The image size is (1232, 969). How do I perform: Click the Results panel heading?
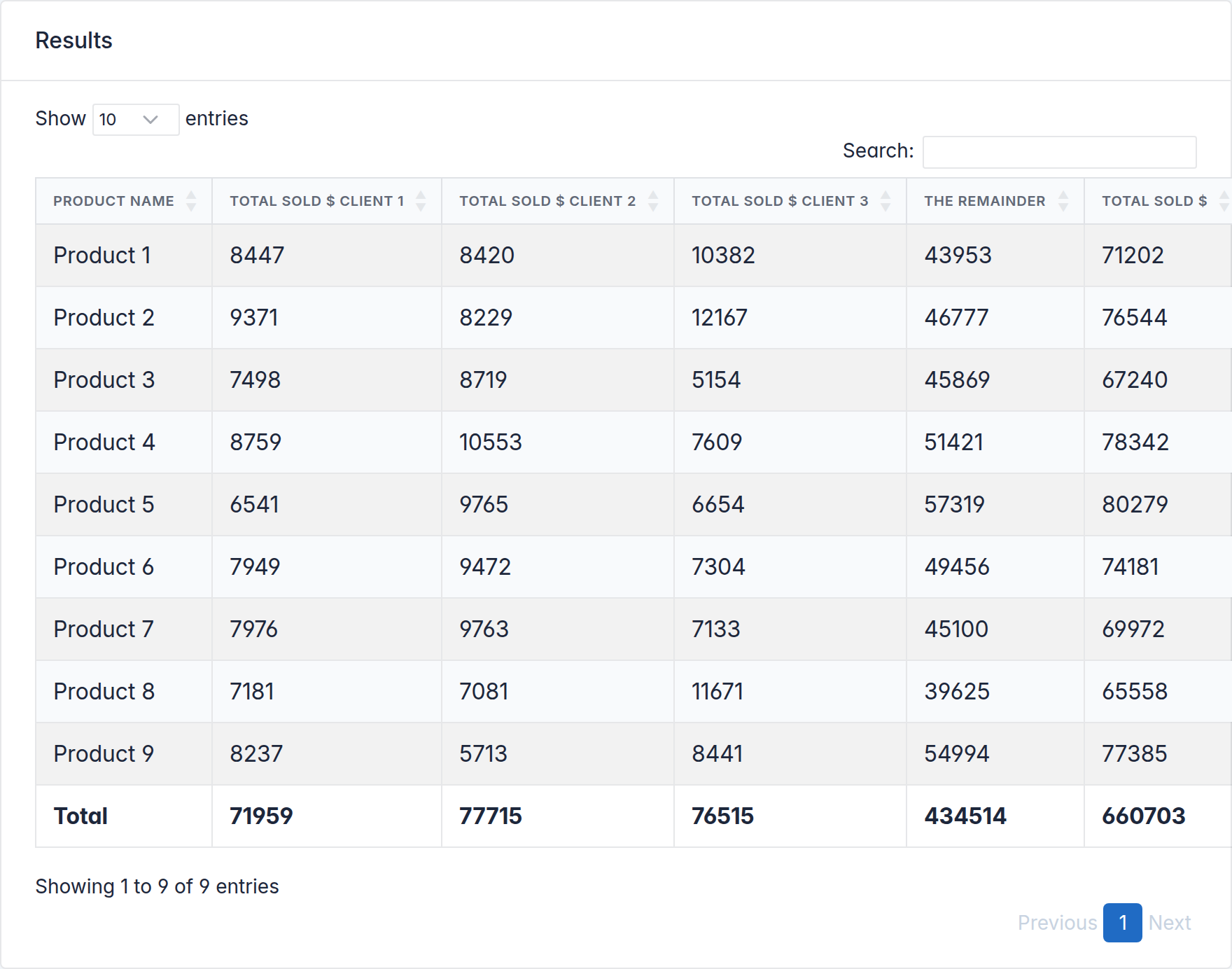tap(73, 41)
